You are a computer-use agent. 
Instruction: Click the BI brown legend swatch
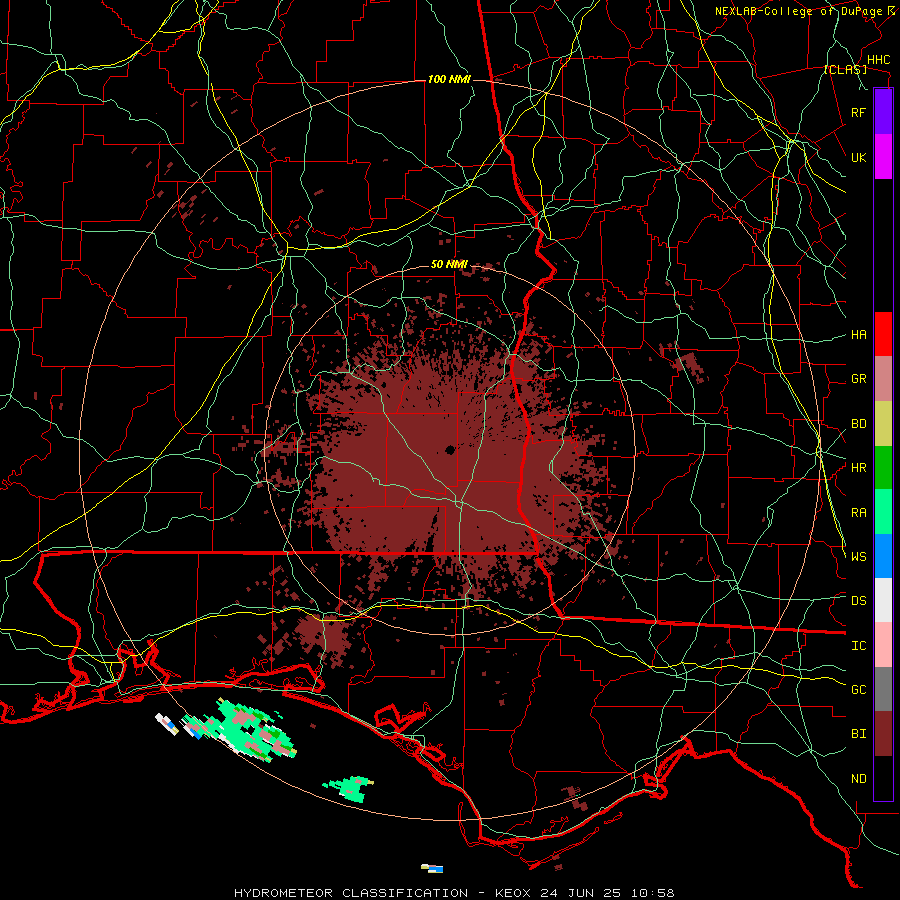[883, 734]
